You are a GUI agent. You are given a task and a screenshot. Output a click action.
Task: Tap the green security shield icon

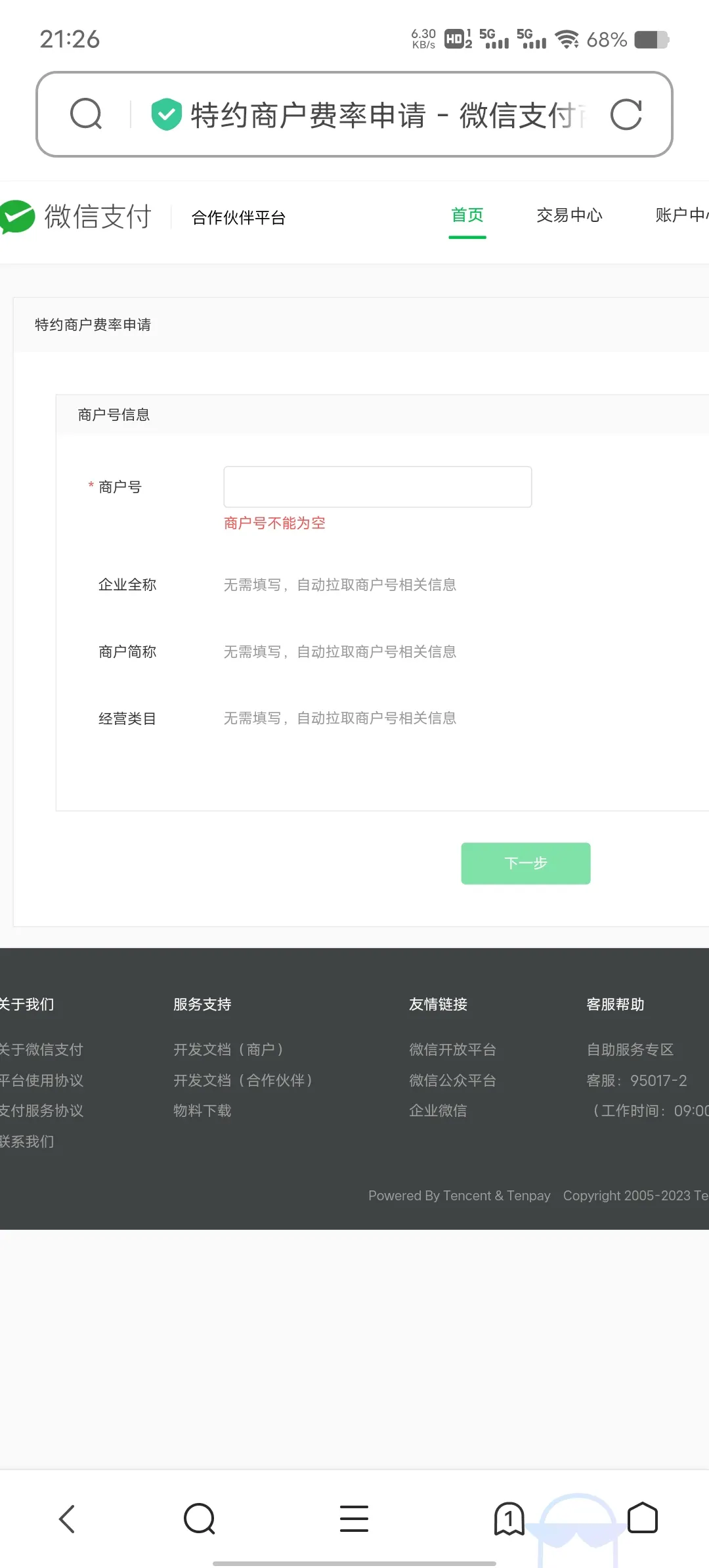[166, 114]
